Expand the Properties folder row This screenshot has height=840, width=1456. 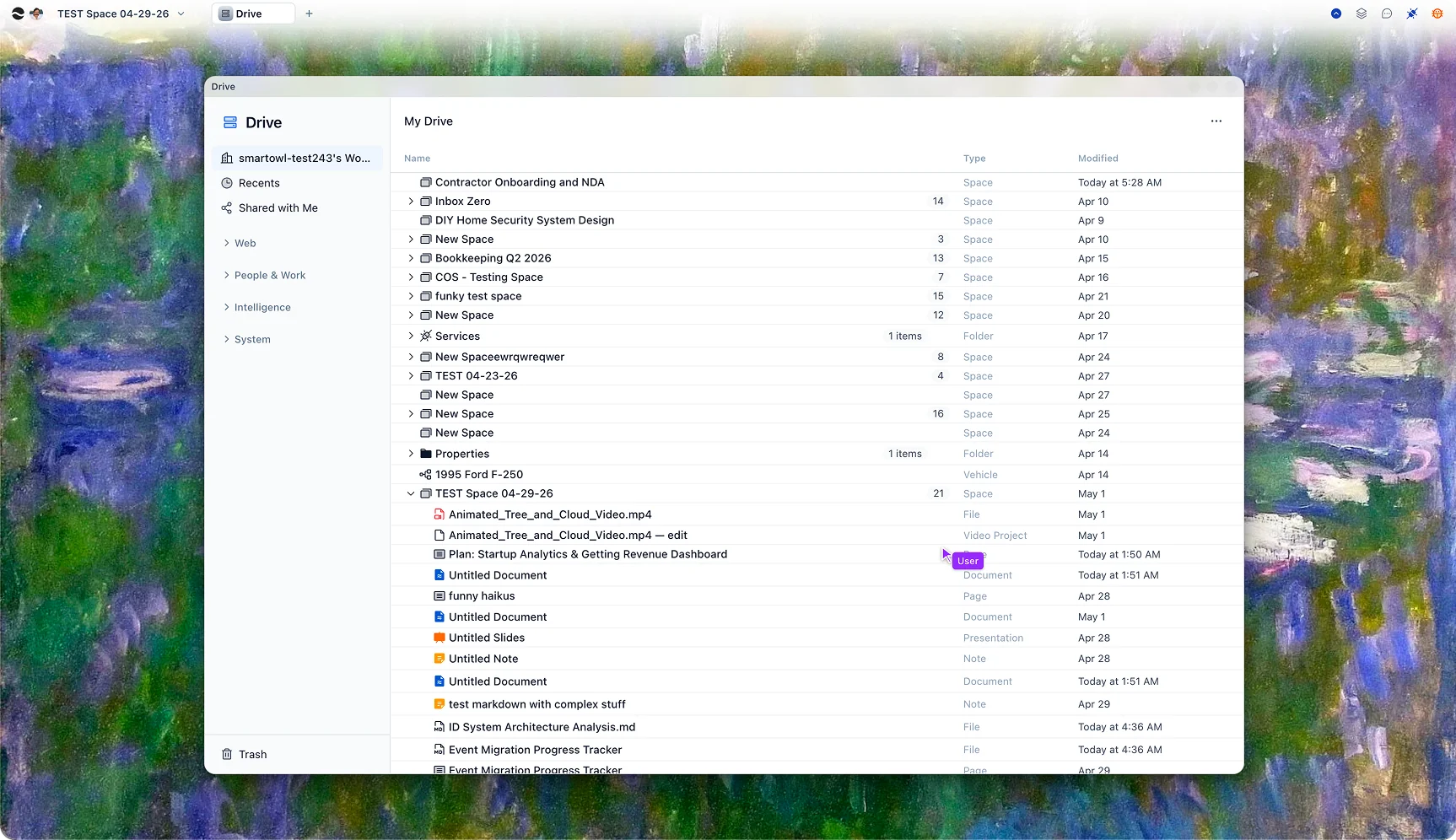coord(411,454)
